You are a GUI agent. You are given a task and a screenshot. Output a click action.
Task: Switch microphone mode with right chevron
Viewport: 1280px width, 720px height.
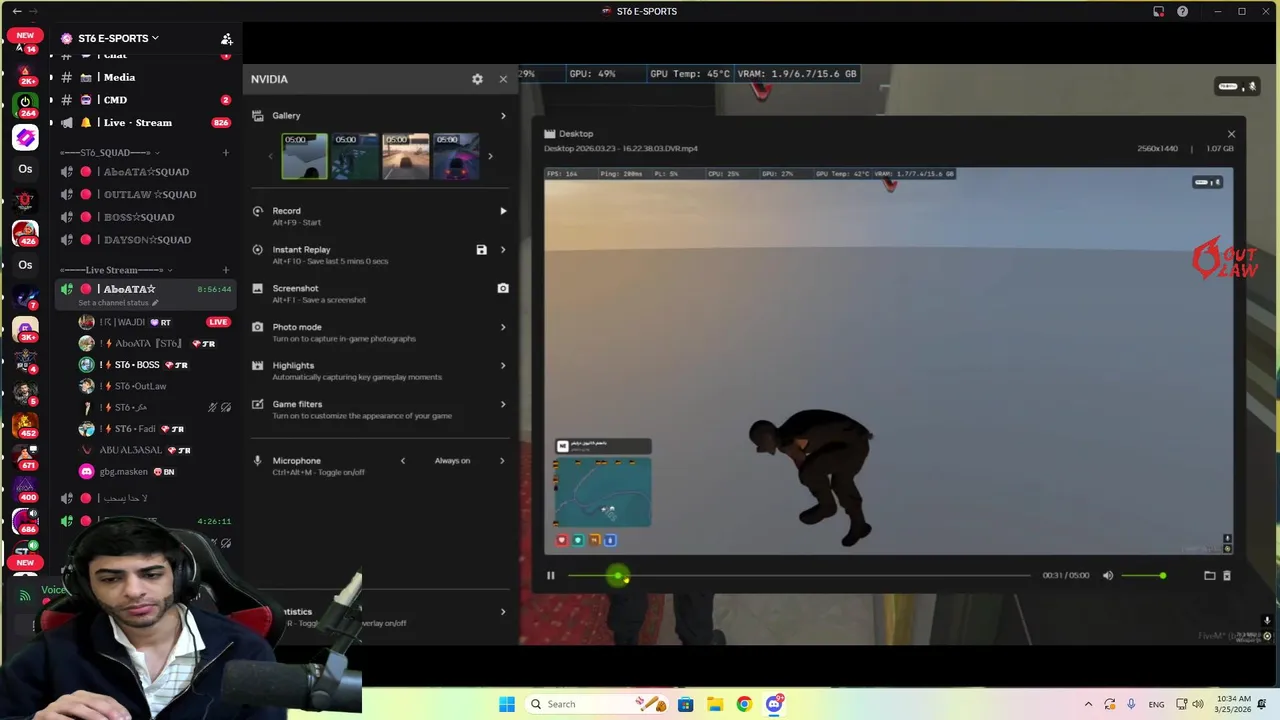(x=502, y=461)
